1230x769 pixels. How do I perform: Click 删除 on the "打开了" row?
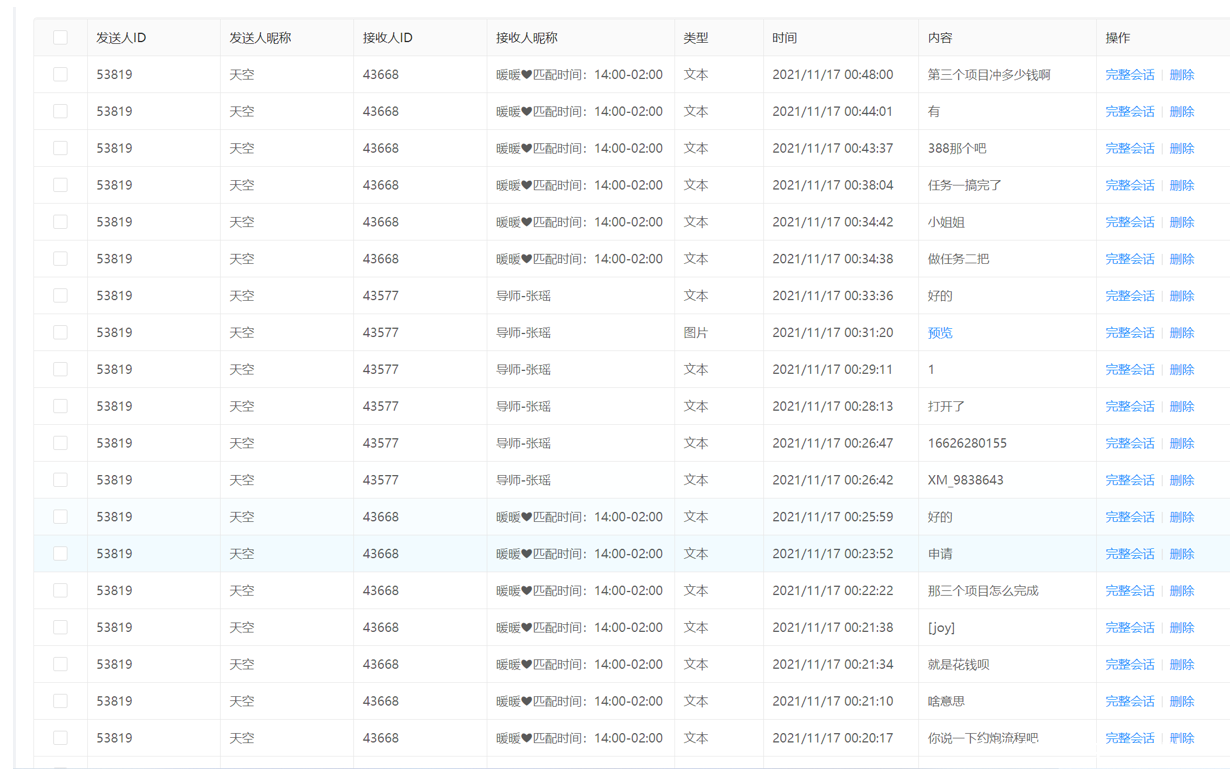click(1182, 407)
